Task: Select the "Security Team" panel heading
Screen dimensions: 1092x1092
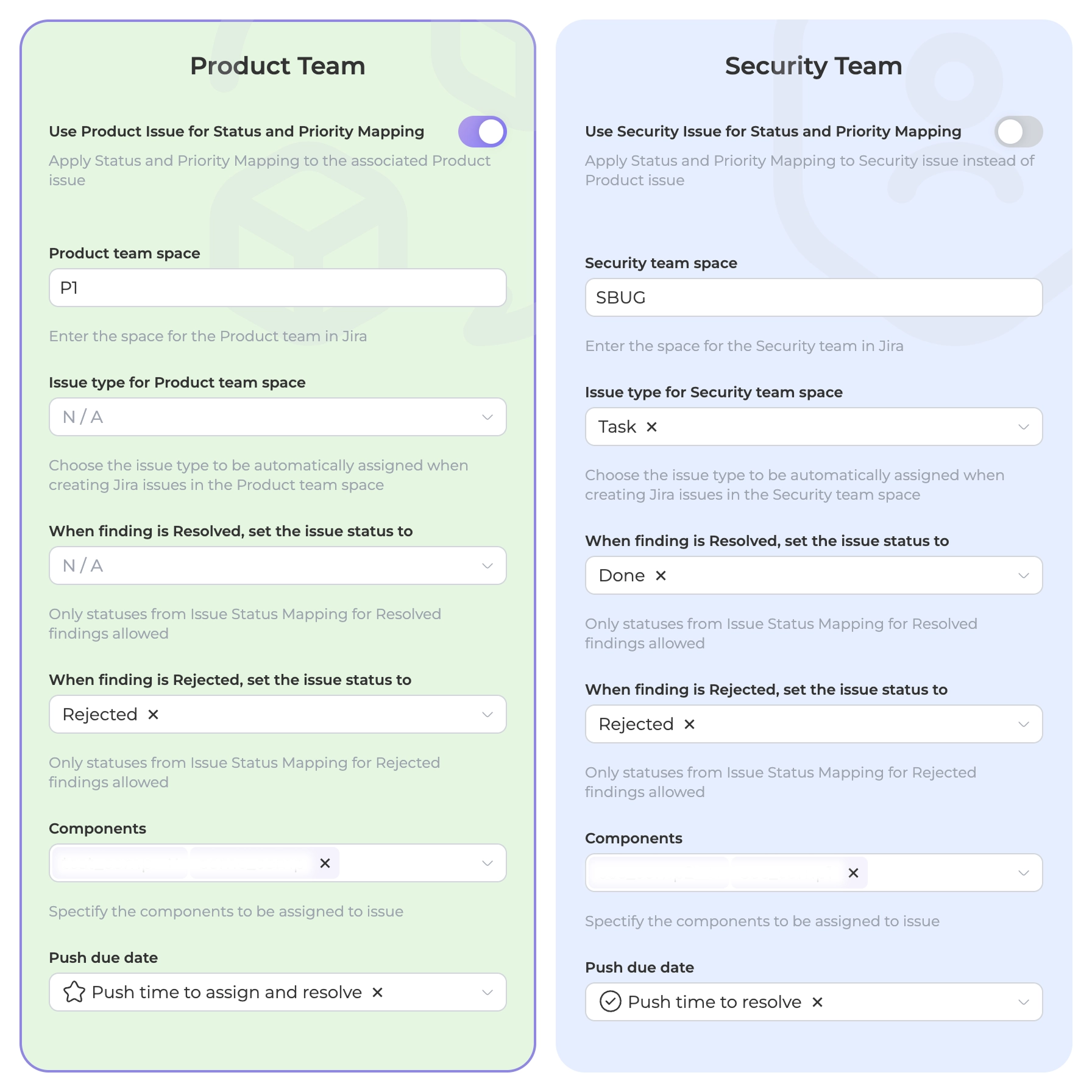Action: (x=813, y=65)
